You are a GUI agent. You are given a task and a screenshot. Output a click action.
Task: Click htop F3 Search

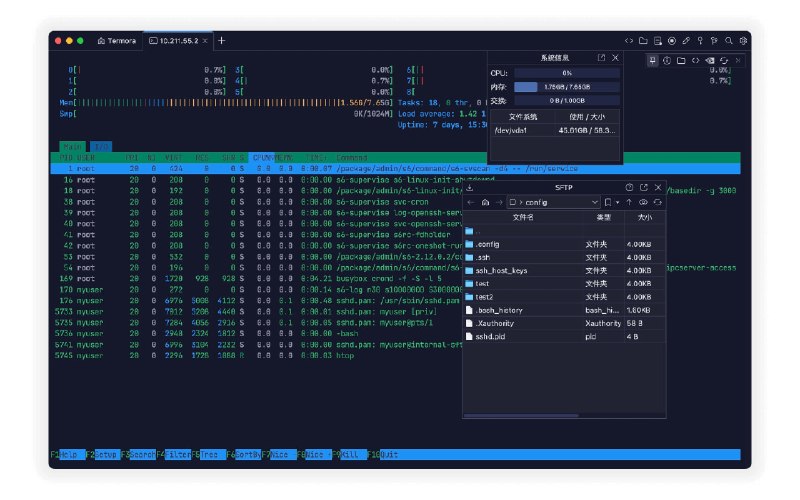click(138, 455)
